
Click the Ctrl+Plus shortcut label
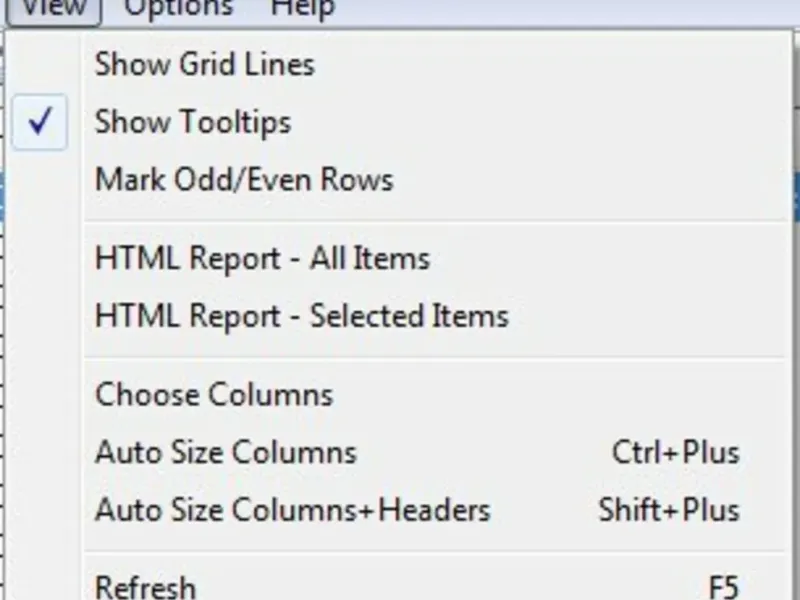pyautogui.click(x=675, y=452)
